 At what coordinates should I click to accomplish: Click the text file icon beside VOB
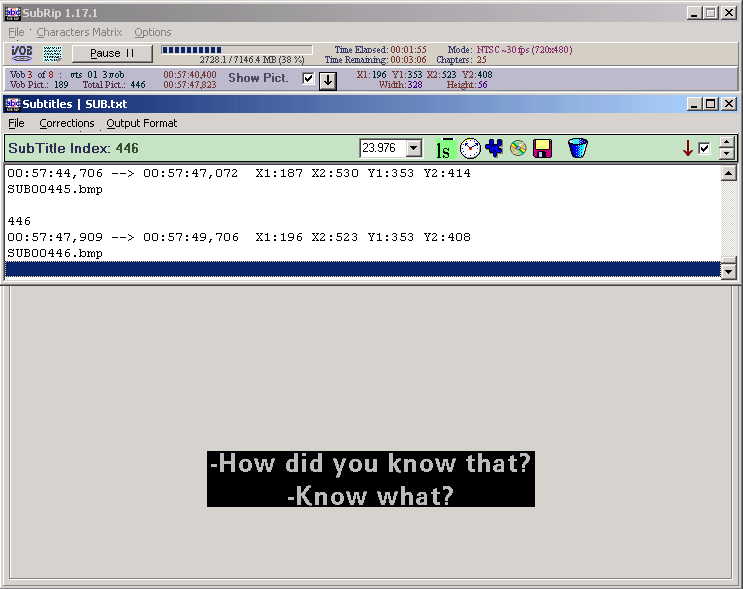[52, 53]
